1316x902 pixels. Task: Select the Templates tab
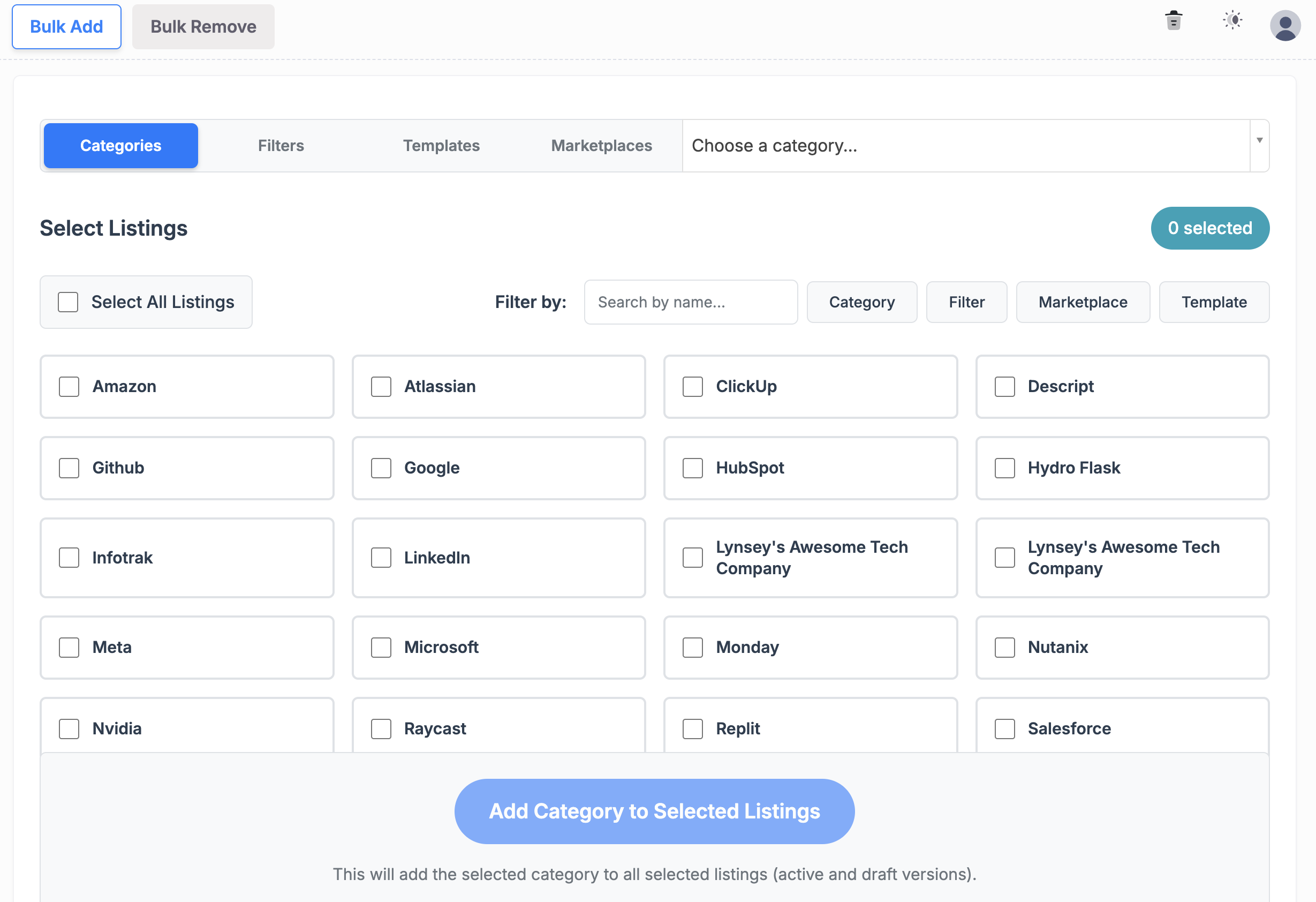[x=441, y=146]
